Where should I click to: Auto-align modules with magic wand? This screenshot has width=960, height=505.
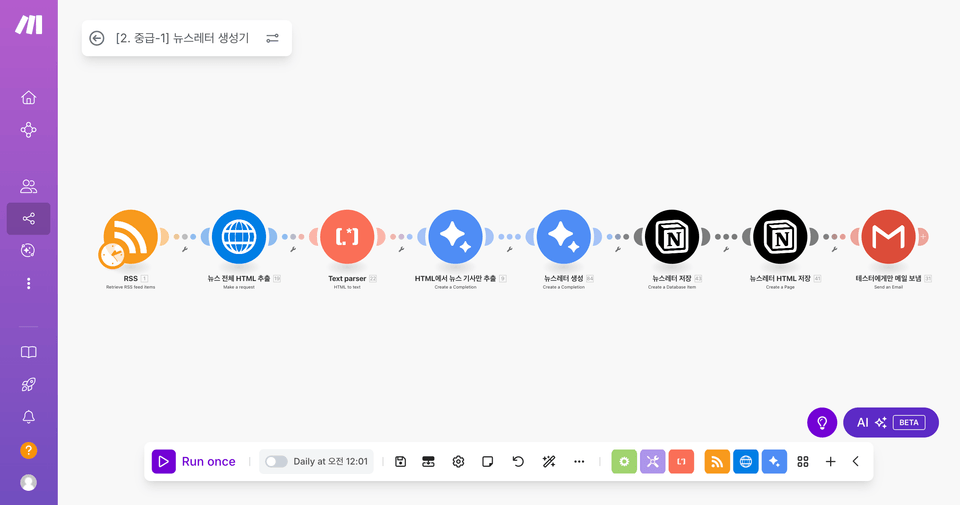549,462
